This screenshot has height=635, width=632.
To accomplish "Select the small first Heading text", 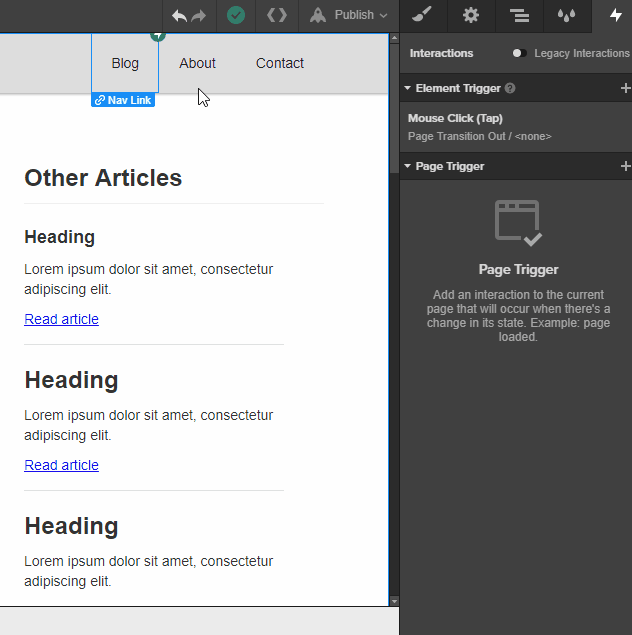I will point(60,237).
